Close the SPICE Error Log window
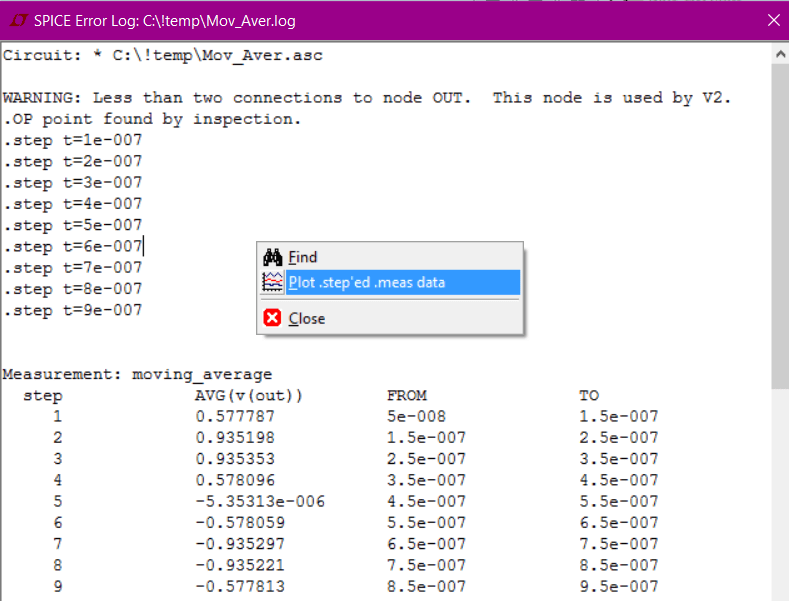Image resolution: width=789 pixels, height=601 pixels. point(774,20)
